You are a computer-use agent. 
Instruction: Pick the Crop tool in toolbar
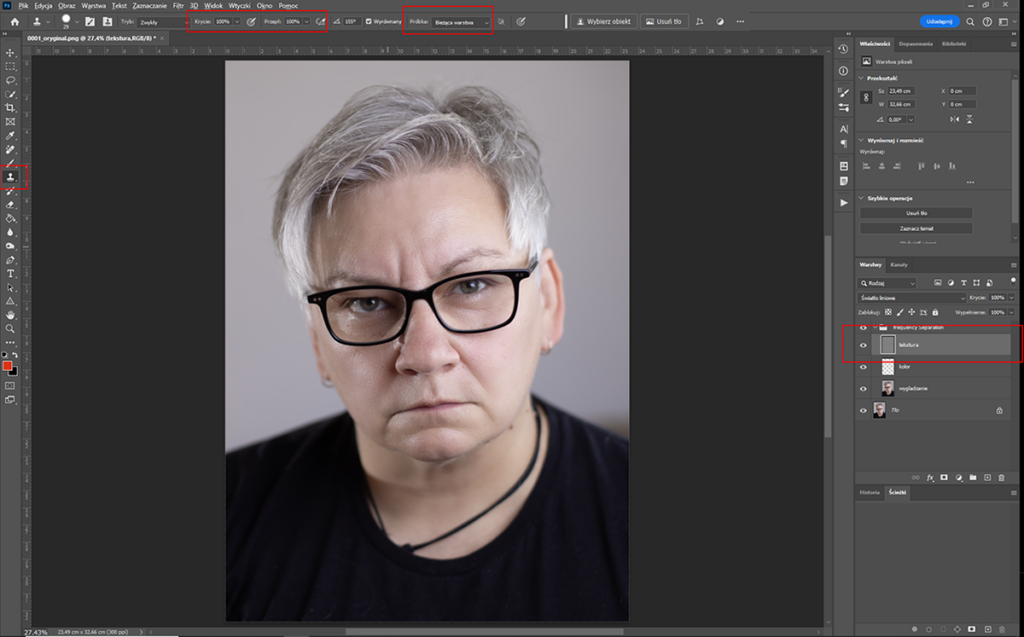tap(11, 108)
